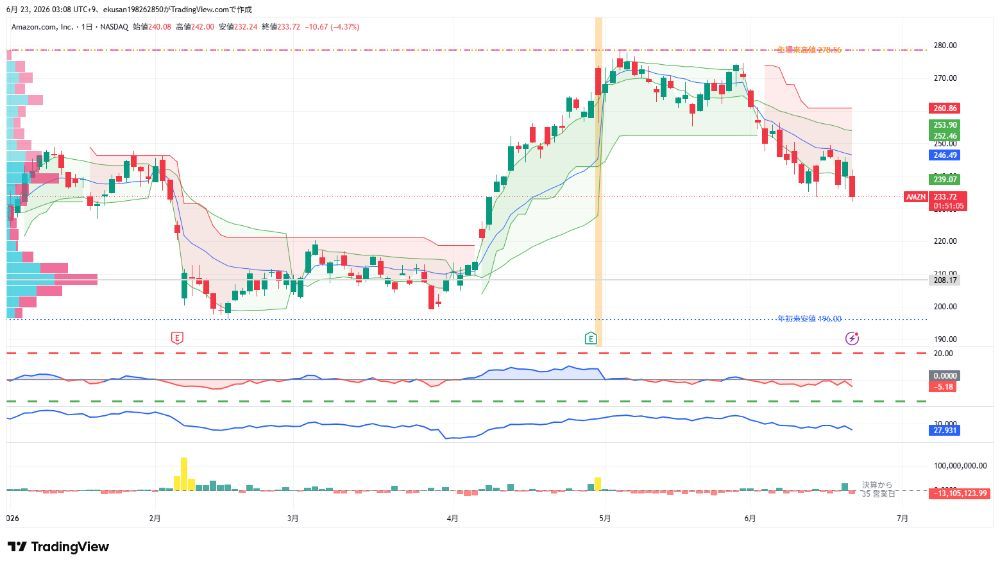This screenshot has width=1000, height=566.
Task: Click the 5月 time axis label
Action: pyautogui.click(x=605, y=519)
